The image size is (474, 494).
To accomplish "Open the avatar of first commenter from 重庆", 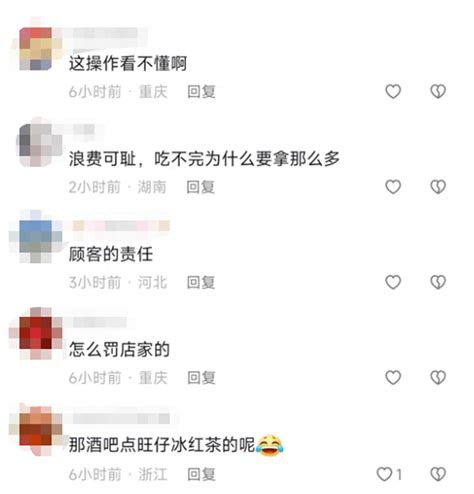I will click(x=36, y=49).
